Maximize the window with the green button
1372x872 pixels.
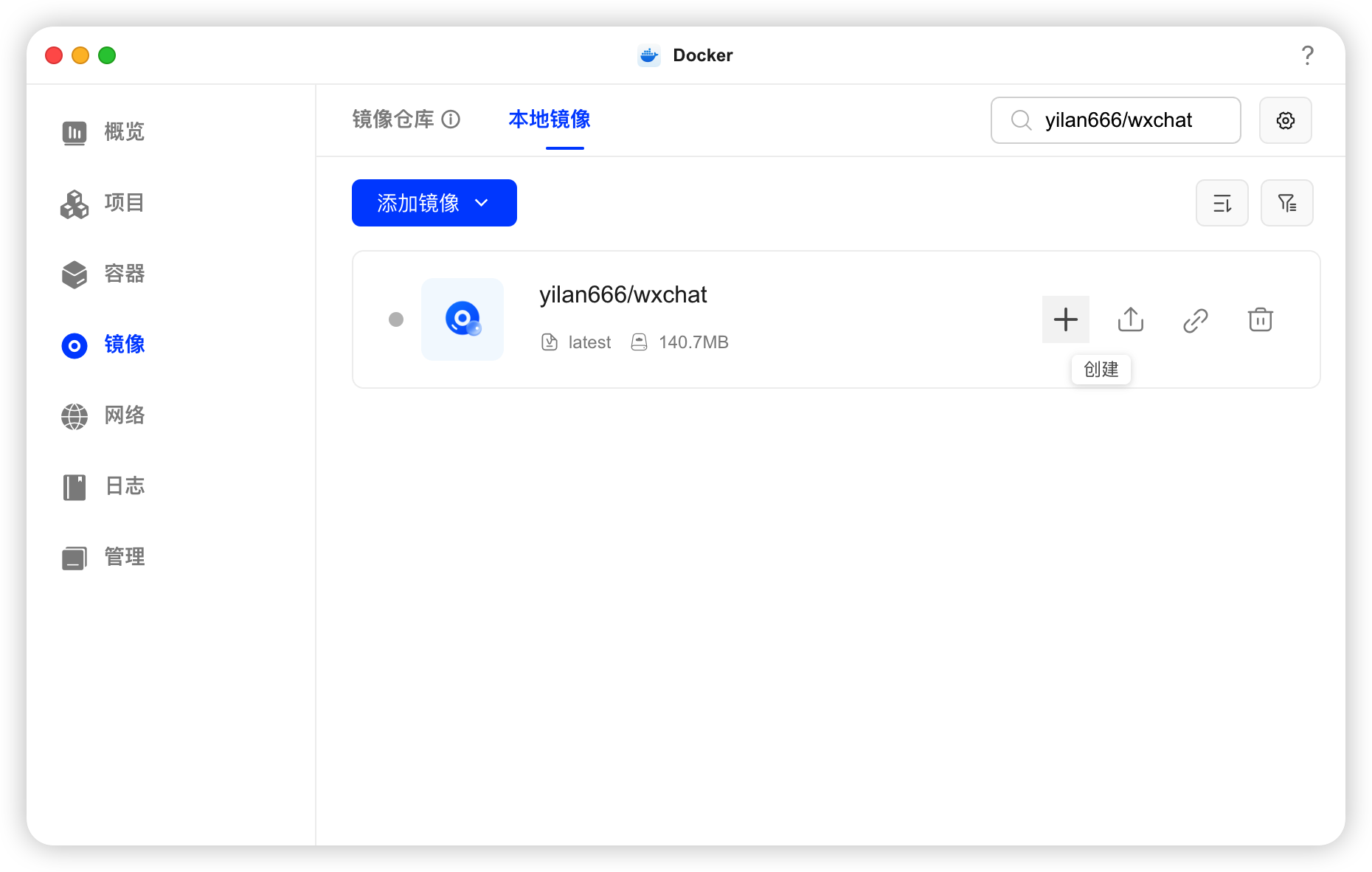[107, 55]
